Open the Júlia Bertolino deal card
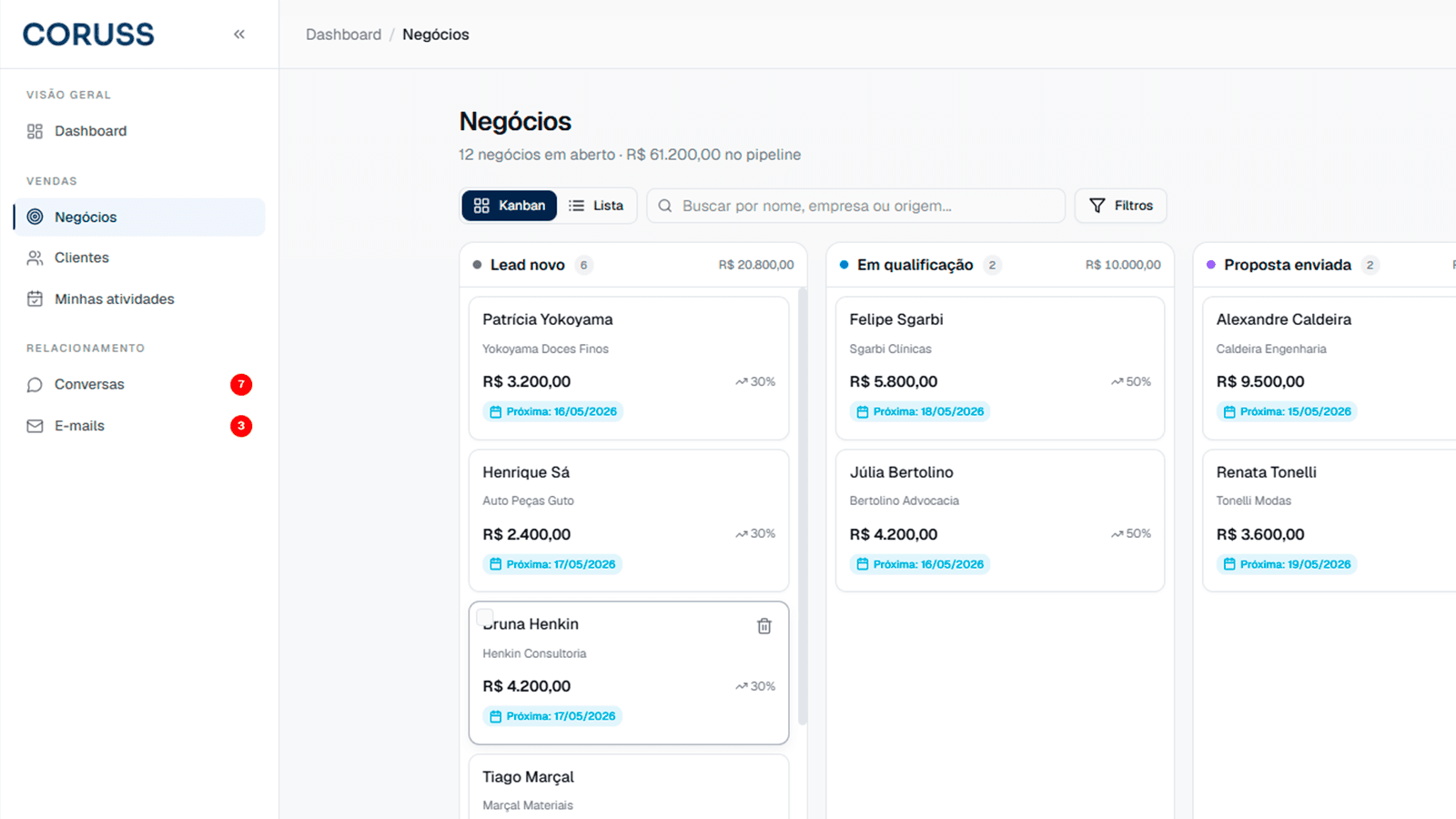Screen dimensions: 1456x819 click(x=1000, y=521)
